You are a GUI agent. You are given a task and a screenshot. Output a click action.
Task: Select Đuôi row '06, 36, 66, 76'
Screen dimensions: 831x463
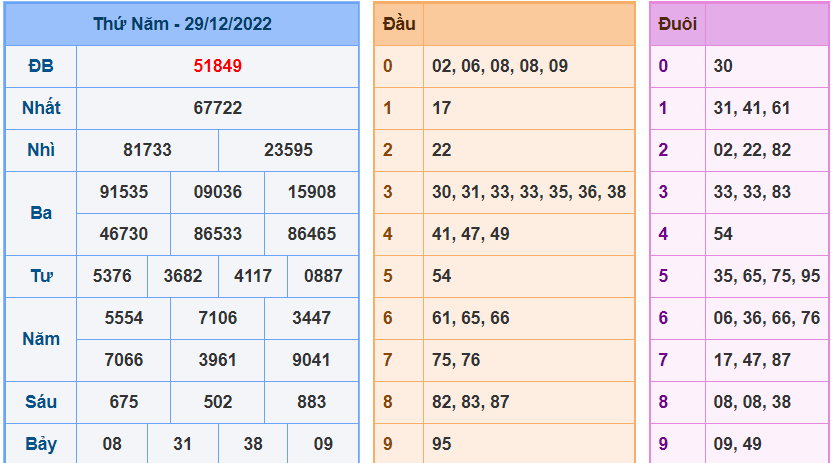point(767,318)
